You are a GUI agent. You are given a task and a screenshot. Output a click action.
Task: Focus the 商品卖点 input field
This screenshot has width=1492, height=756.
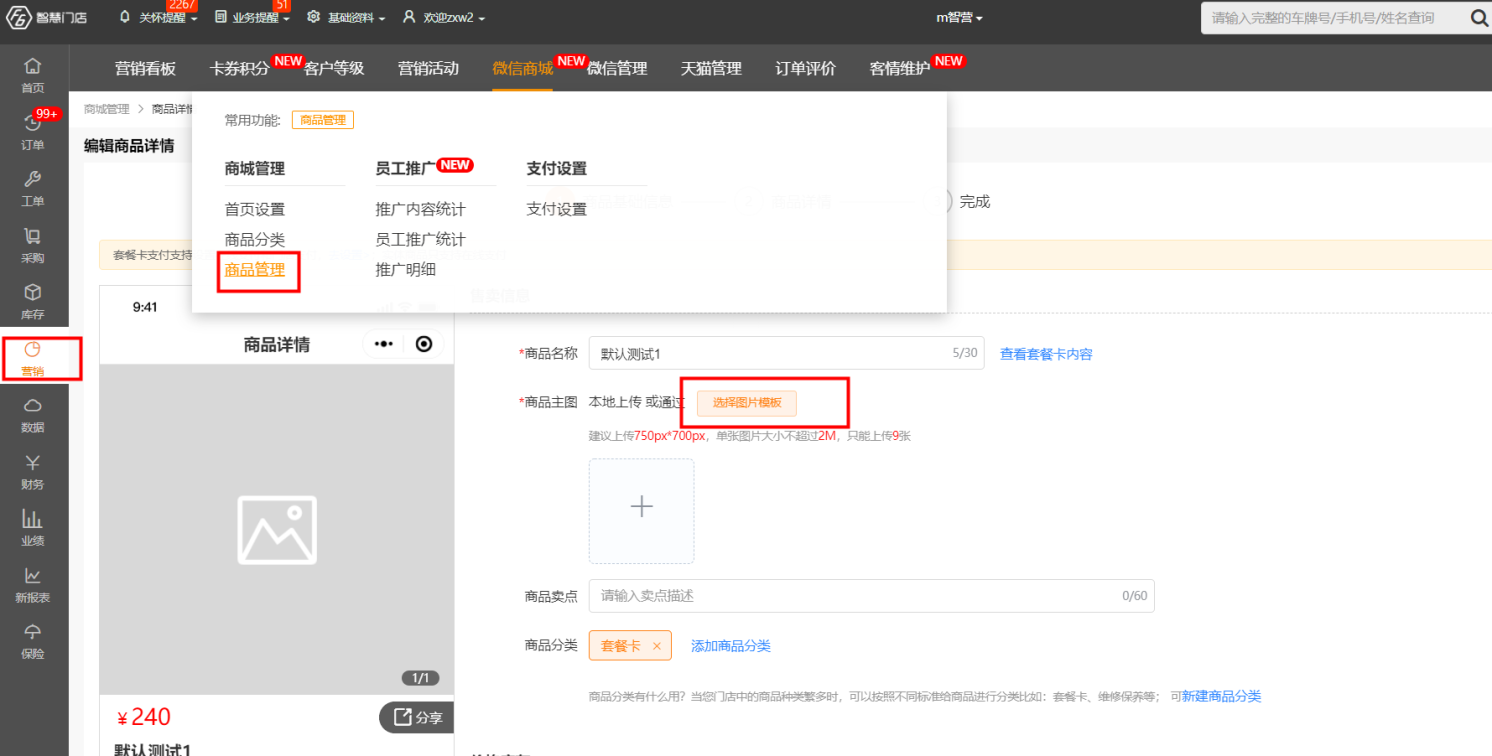(871, 595)
